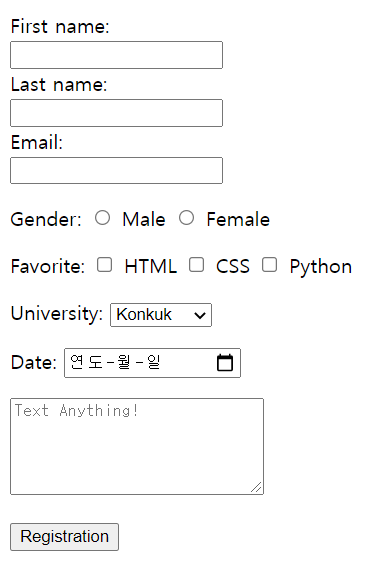Image resolution: width=365 pixels, height=566 pixels.
Task: Tick the CSS checkbox
Action: click(196, 265)
